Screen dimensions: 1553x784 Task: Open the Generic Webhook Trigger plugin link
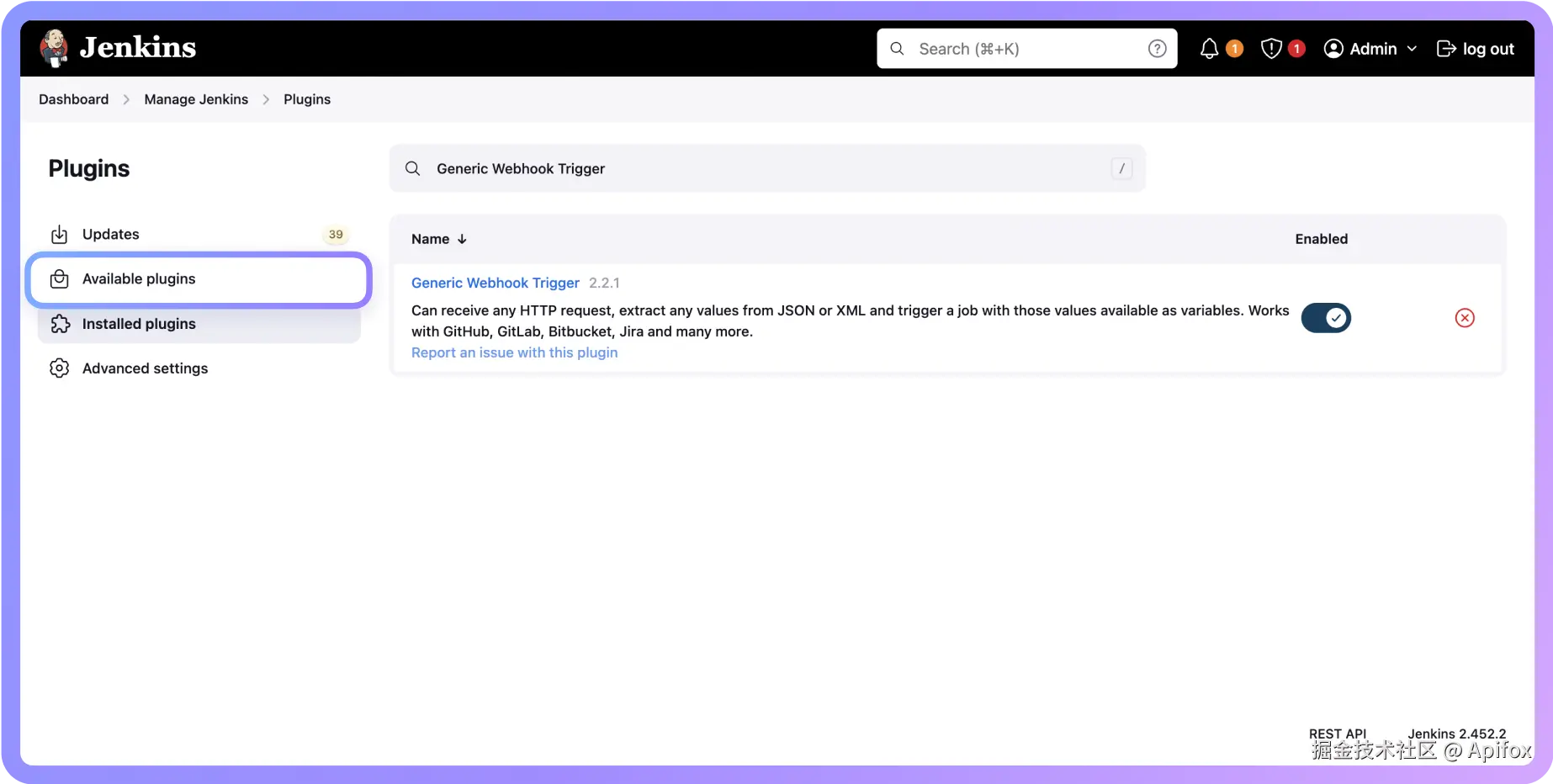[496, 283]
